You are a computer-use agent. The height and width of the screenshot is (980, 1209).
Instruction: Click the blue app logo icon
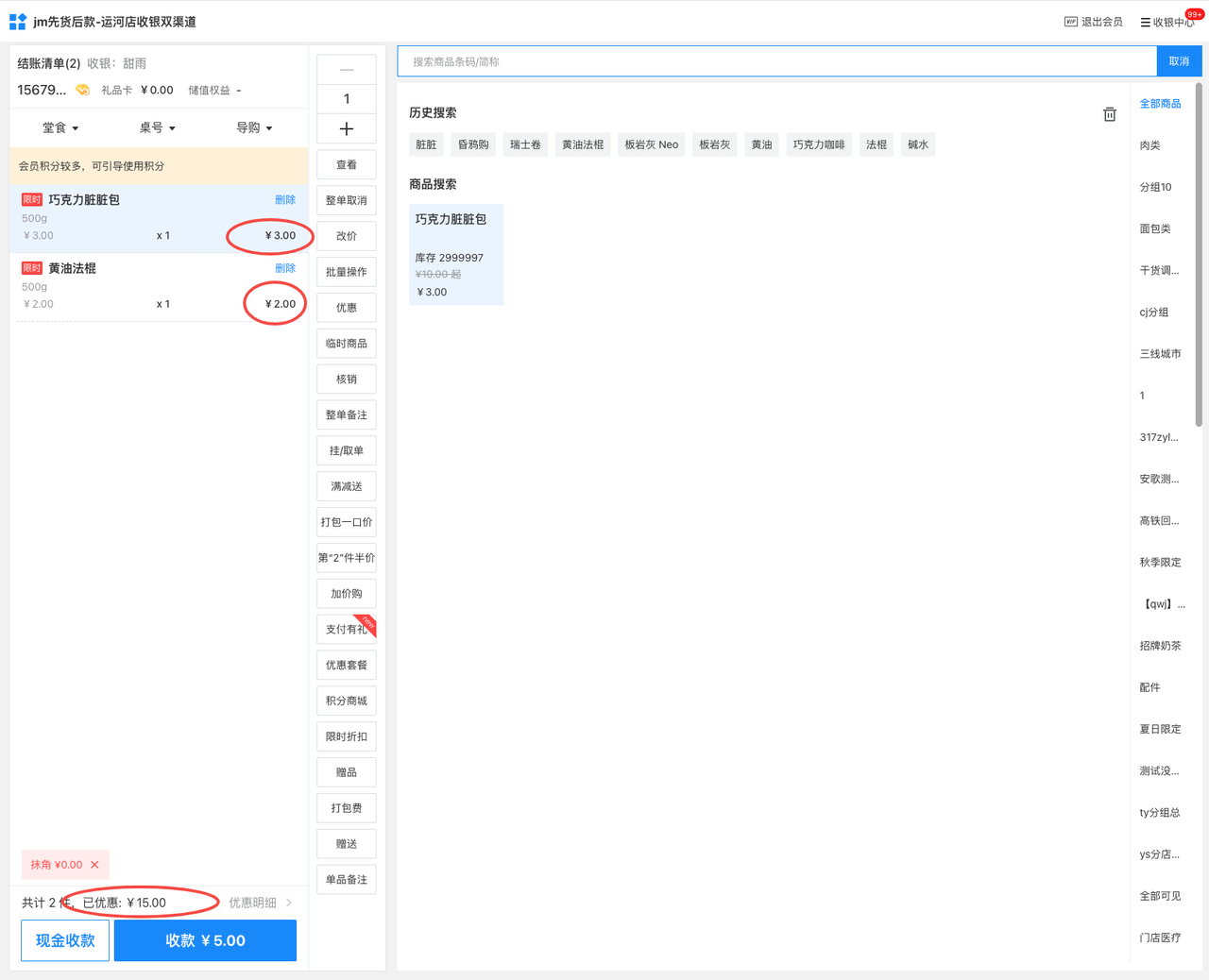[18, 22]
